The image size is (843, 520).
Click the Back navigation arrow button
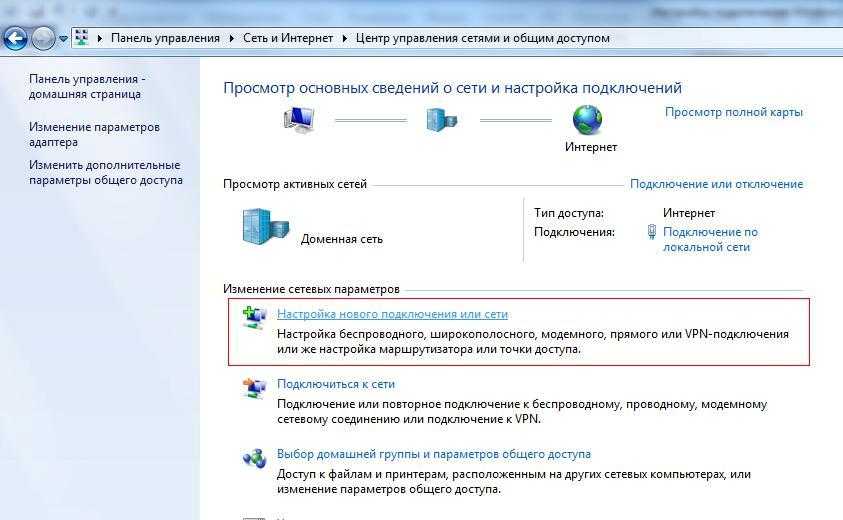coord(16,38)
